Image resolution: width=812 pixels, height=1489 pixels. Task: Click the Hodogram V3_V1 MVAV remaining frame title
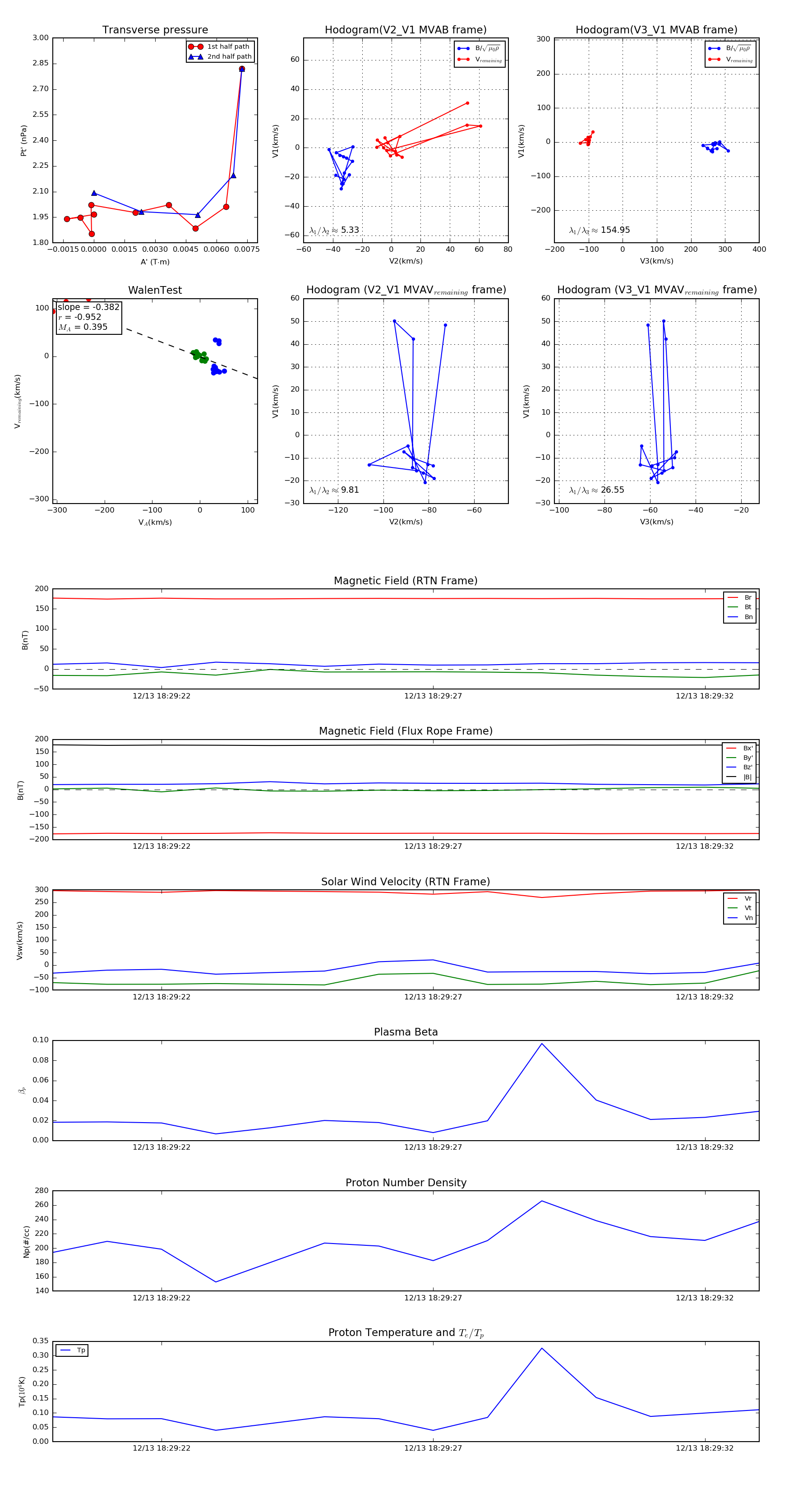pos(656,290)
